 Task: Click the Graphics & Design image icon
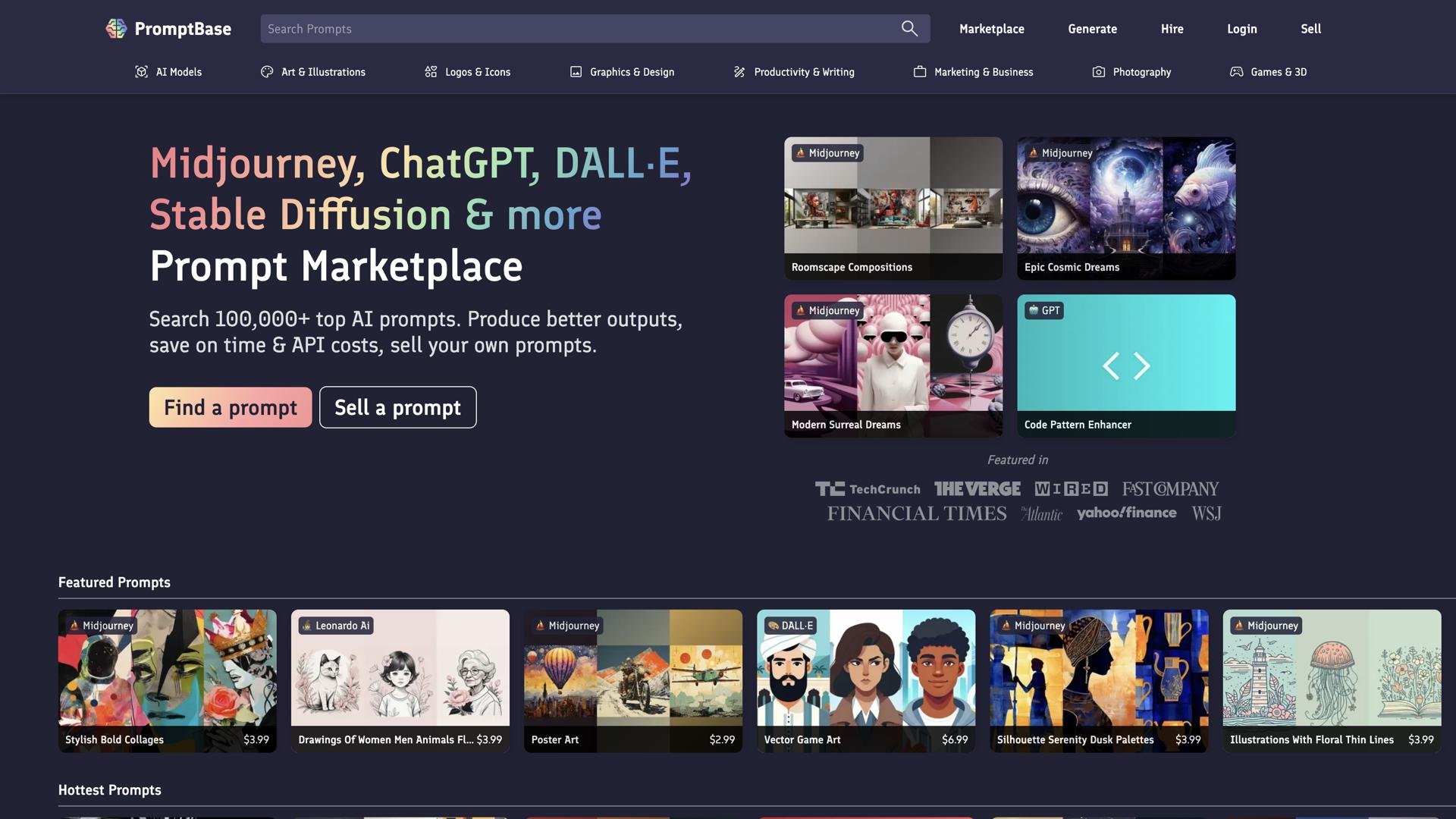576,72
